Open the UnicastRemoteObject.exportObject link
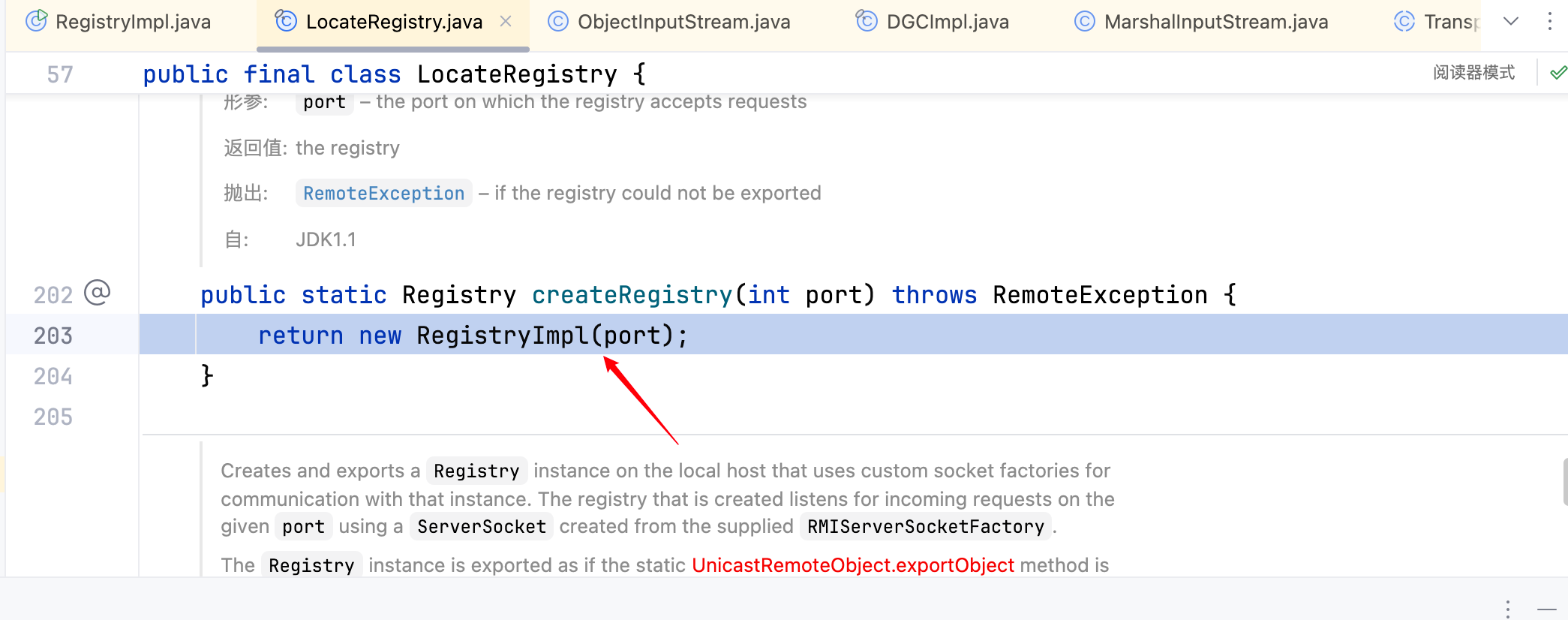Viewport: 1568px width, 620px height. coord(852,565)
